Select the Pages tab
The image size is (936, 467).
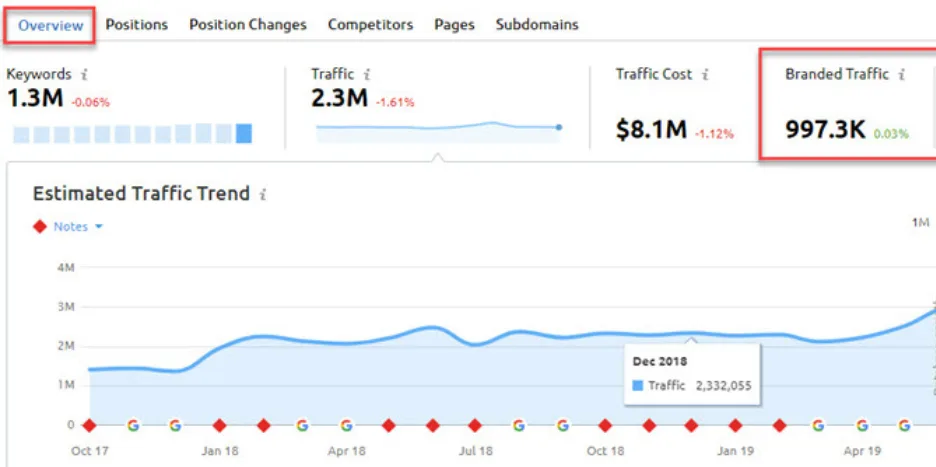pyautogui.click(x=454, y=24)
